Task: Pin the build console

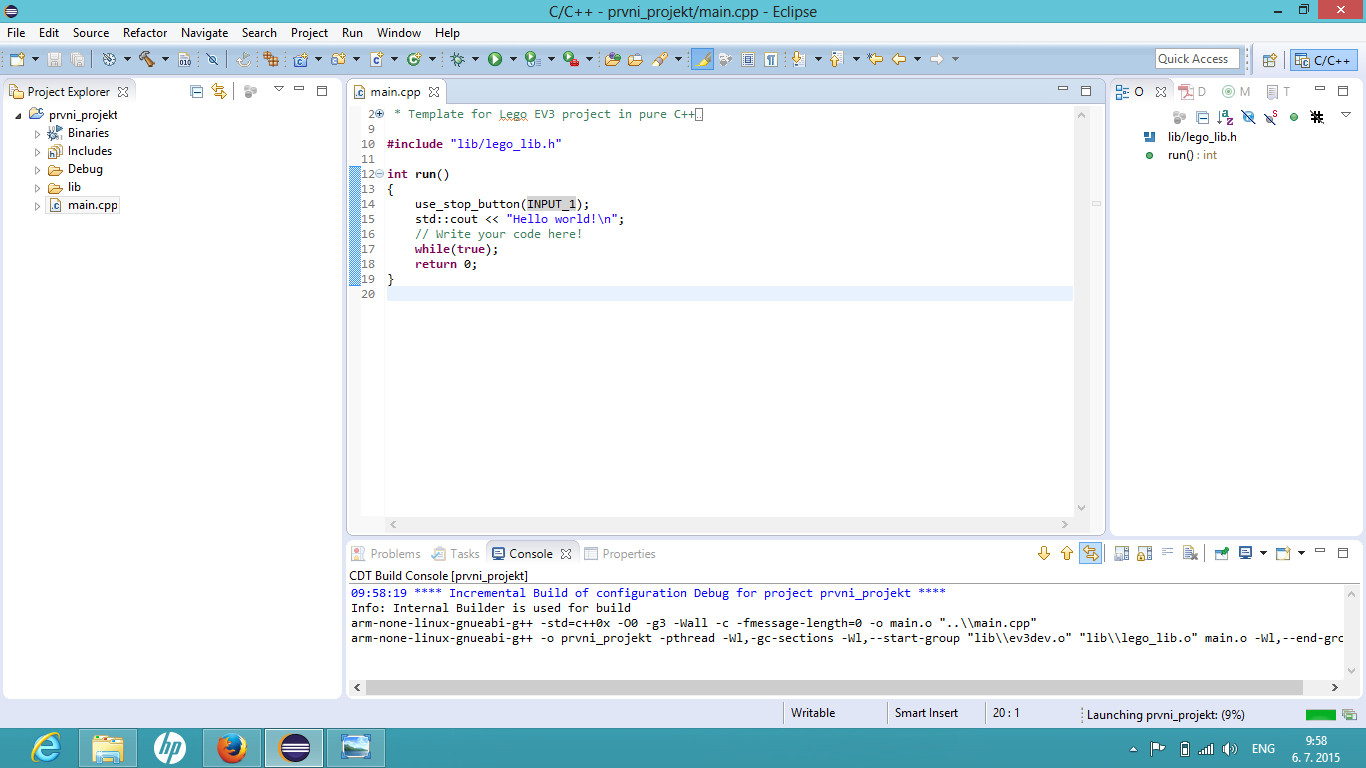Action: (1221, 553)
